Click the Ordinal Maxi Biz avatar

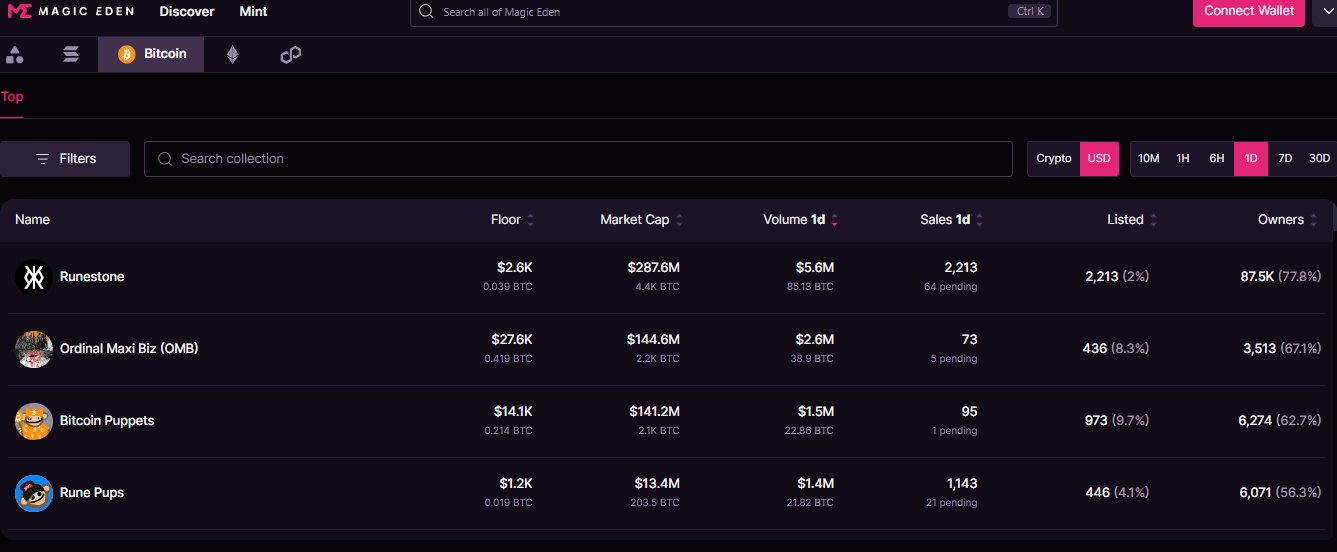pos(34,349)
